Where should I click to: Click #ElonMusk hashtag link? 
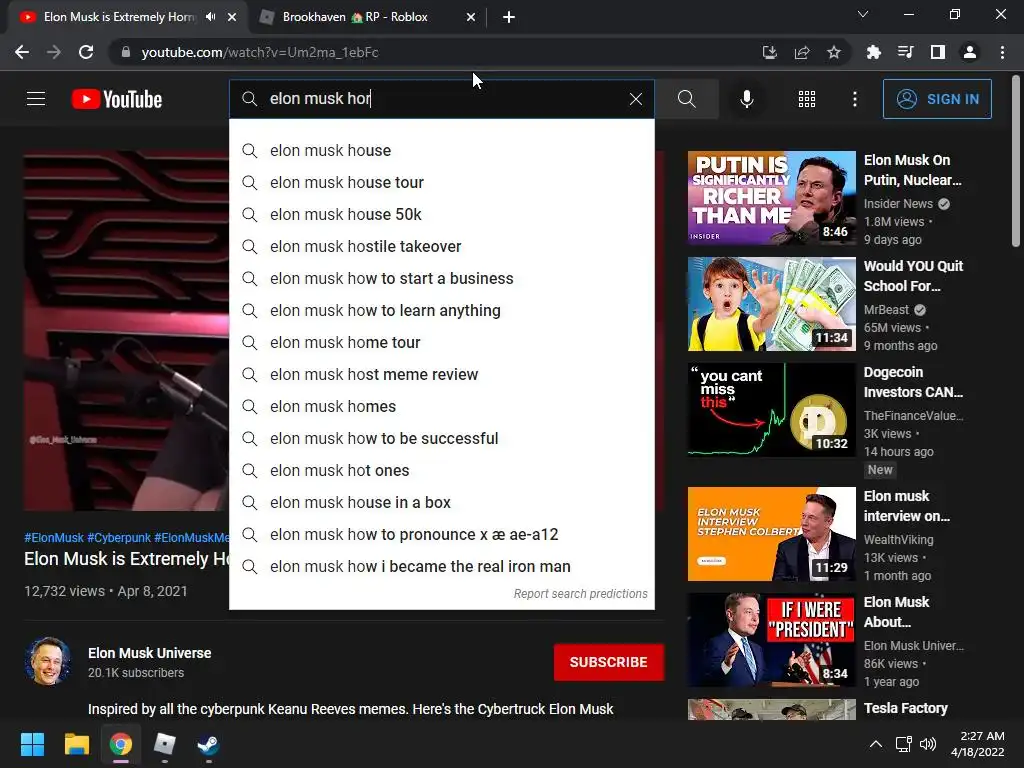point(54,537)
